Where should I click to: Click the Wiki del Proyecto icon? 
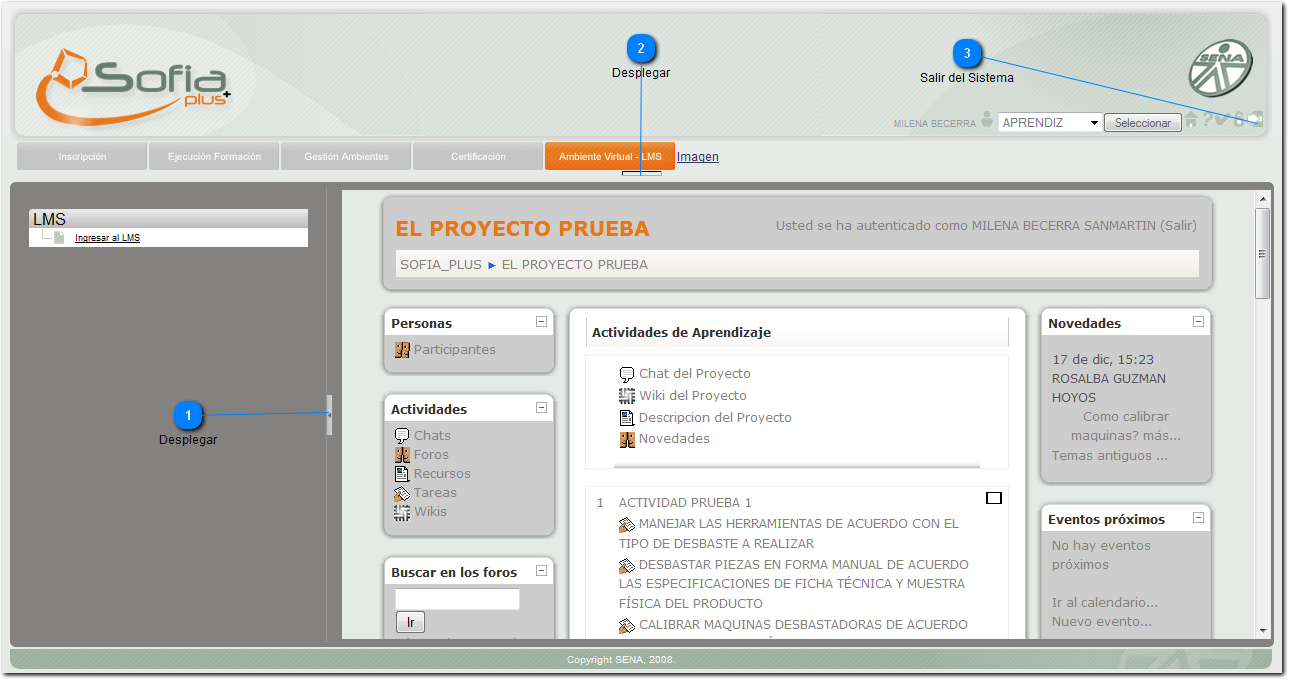pos(627,396)
